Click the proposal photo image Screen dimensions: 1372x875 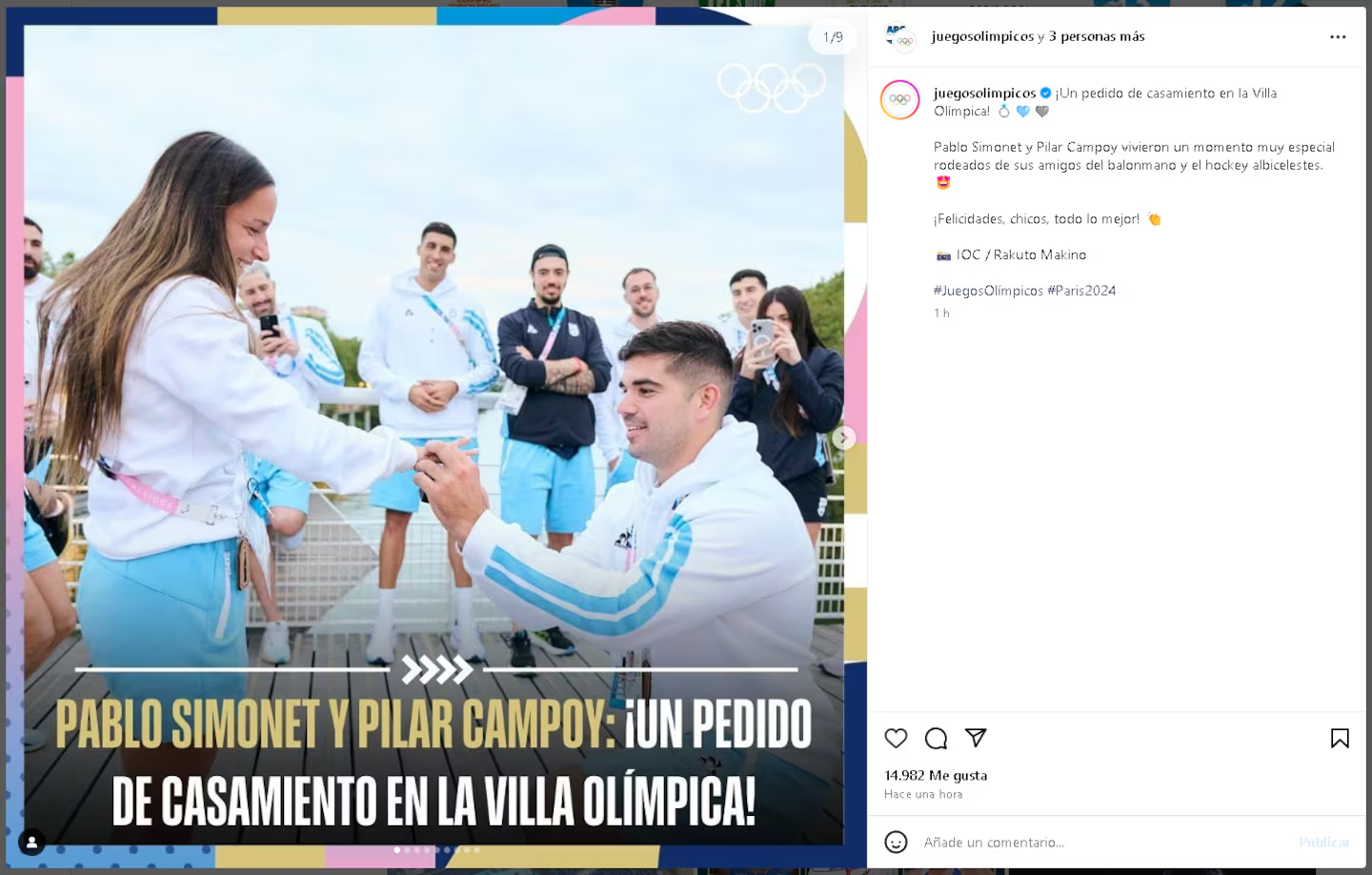pos(434,434)
